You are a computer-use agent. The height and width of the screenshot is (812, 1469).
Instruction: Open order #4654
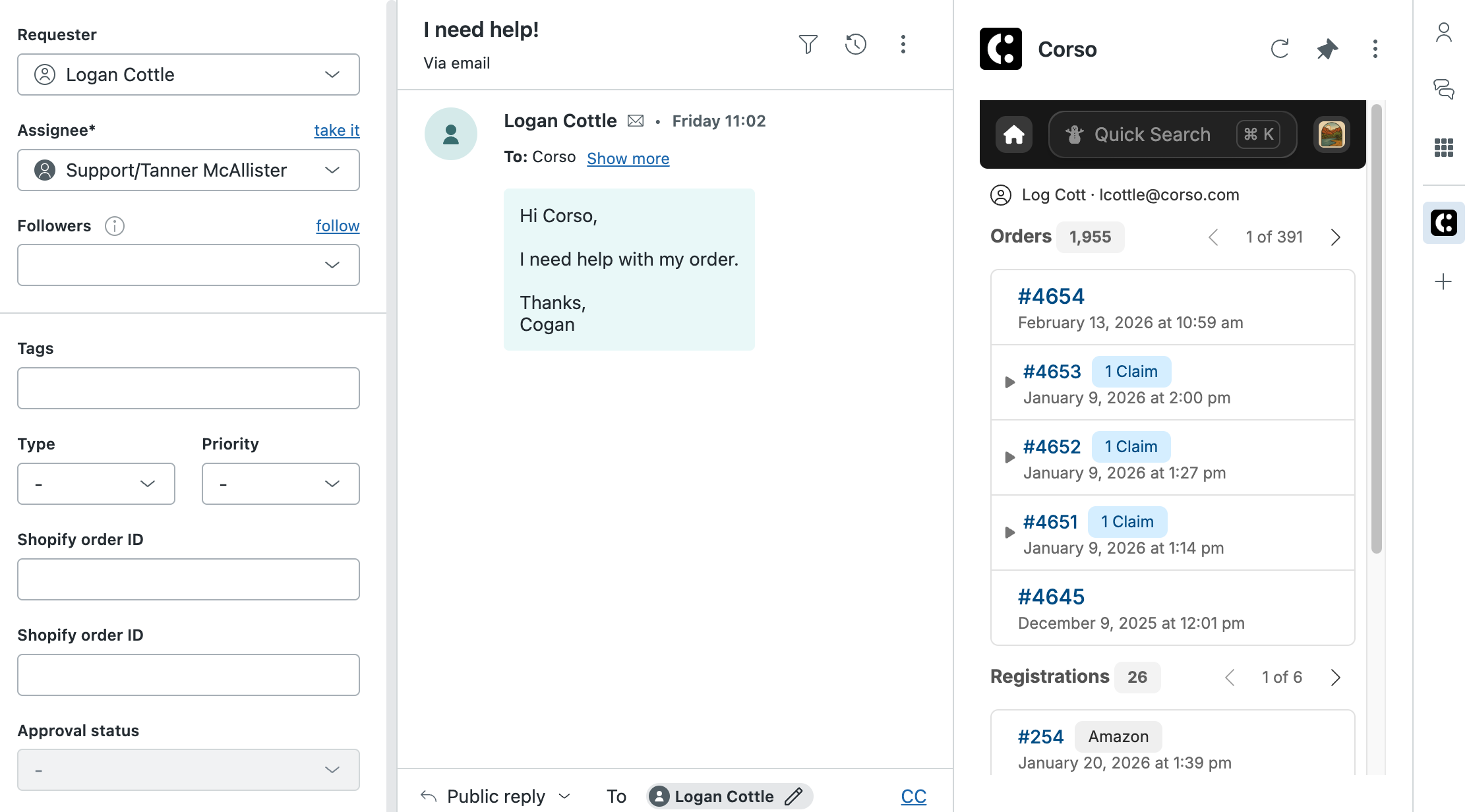pos(1051,297)
